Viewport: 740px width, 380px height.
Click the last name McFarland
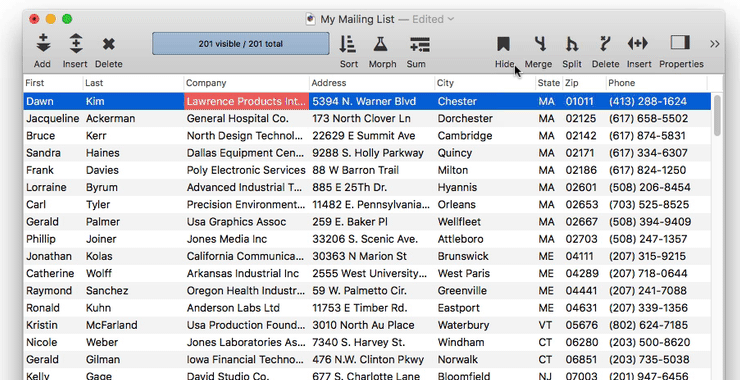(x=111, y=325)
